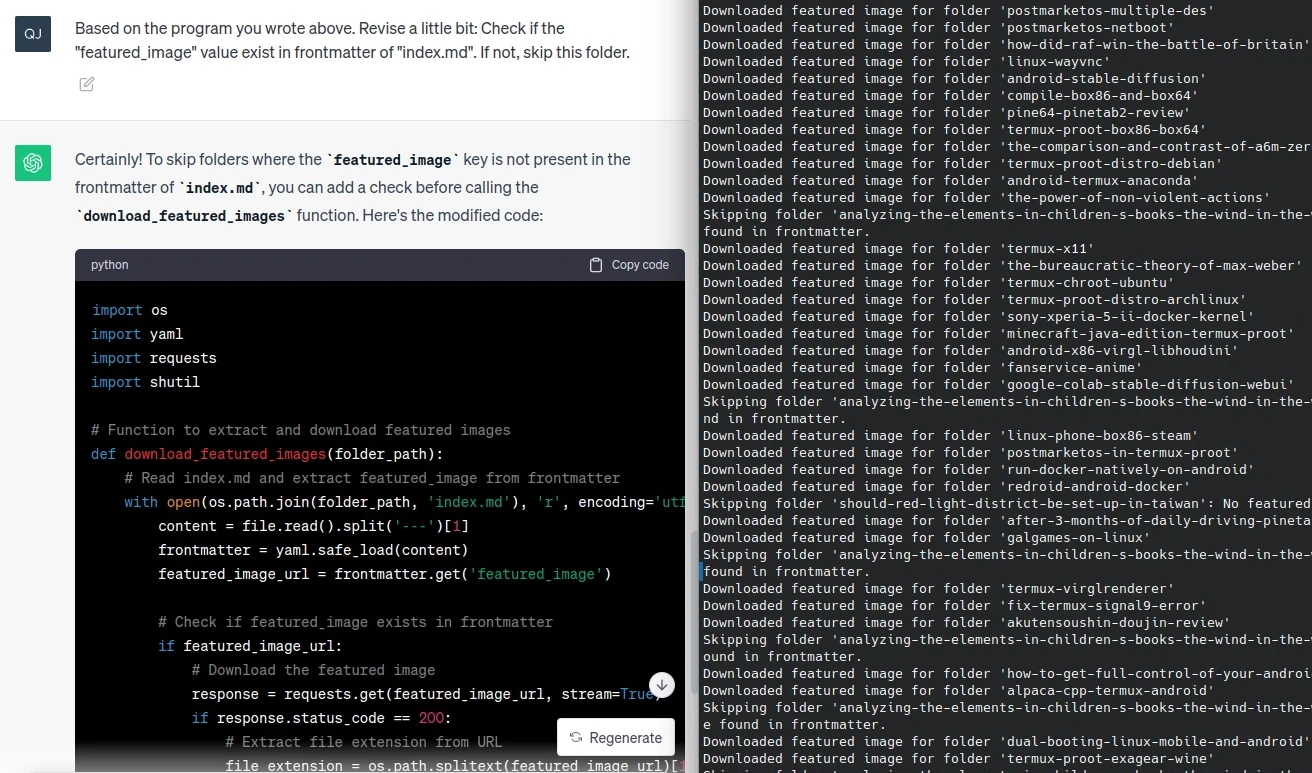Click the blue terminal cursor block
Screen dimensions: 1312x773
701,572
